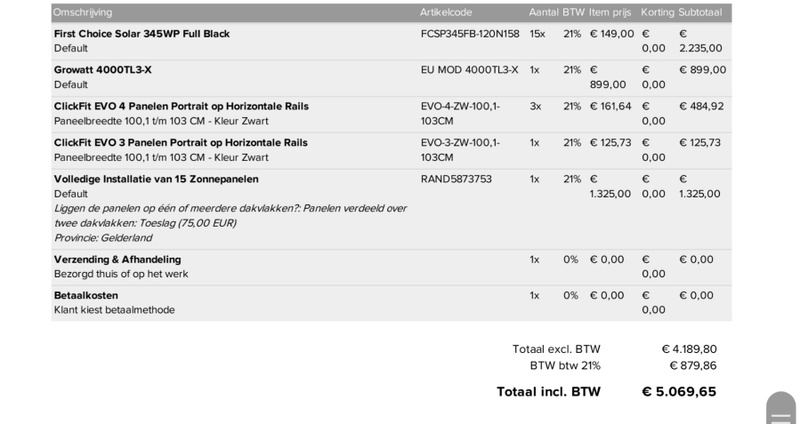Select the Growatt 4000TL3-X product name
Viewport: 800px width, 424px height.
(102, 71)
